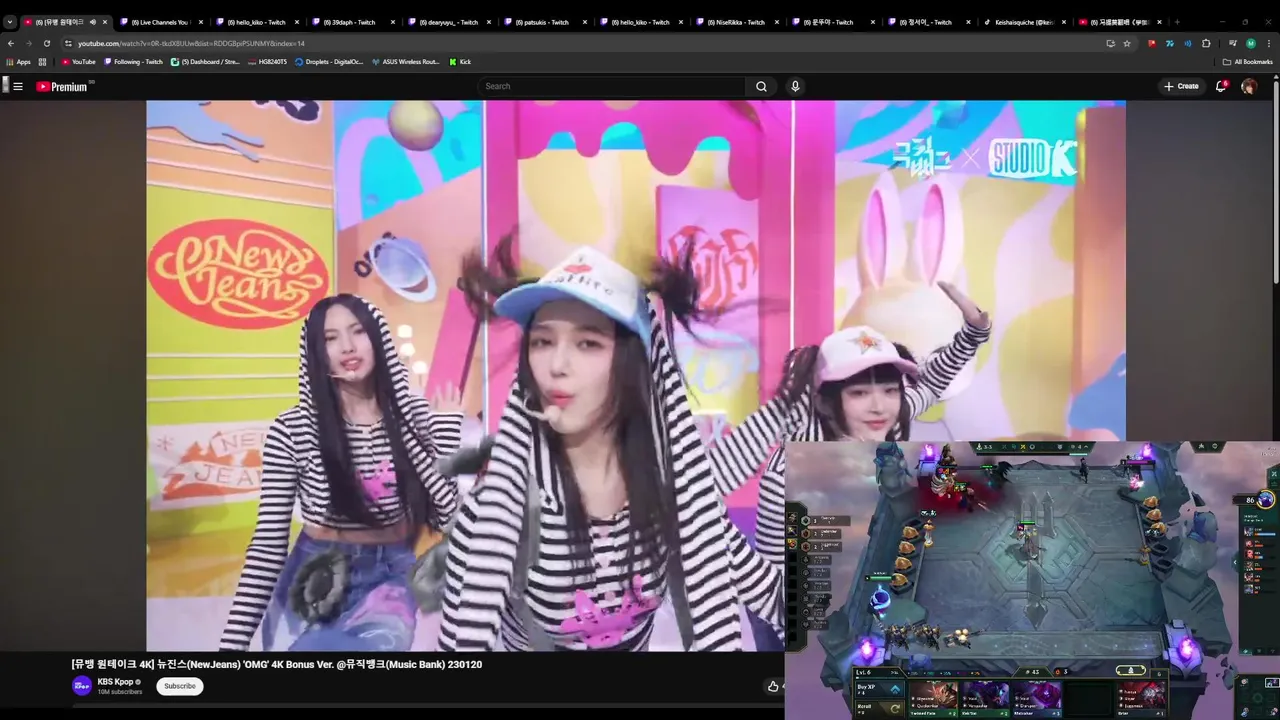Screen dimensions: 1280x720
Task: Open YouTube notifications bell
Action: tap(1221, 86)
